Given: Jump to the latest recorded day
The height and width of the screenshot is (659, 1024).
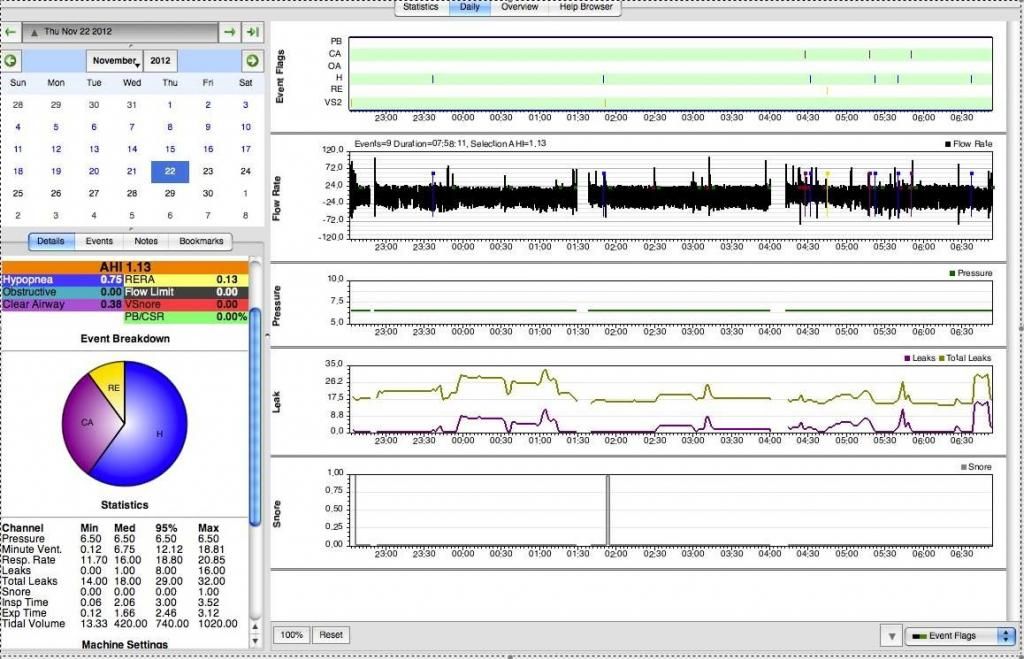Looking at the screenshot, I should pos(253,32).
